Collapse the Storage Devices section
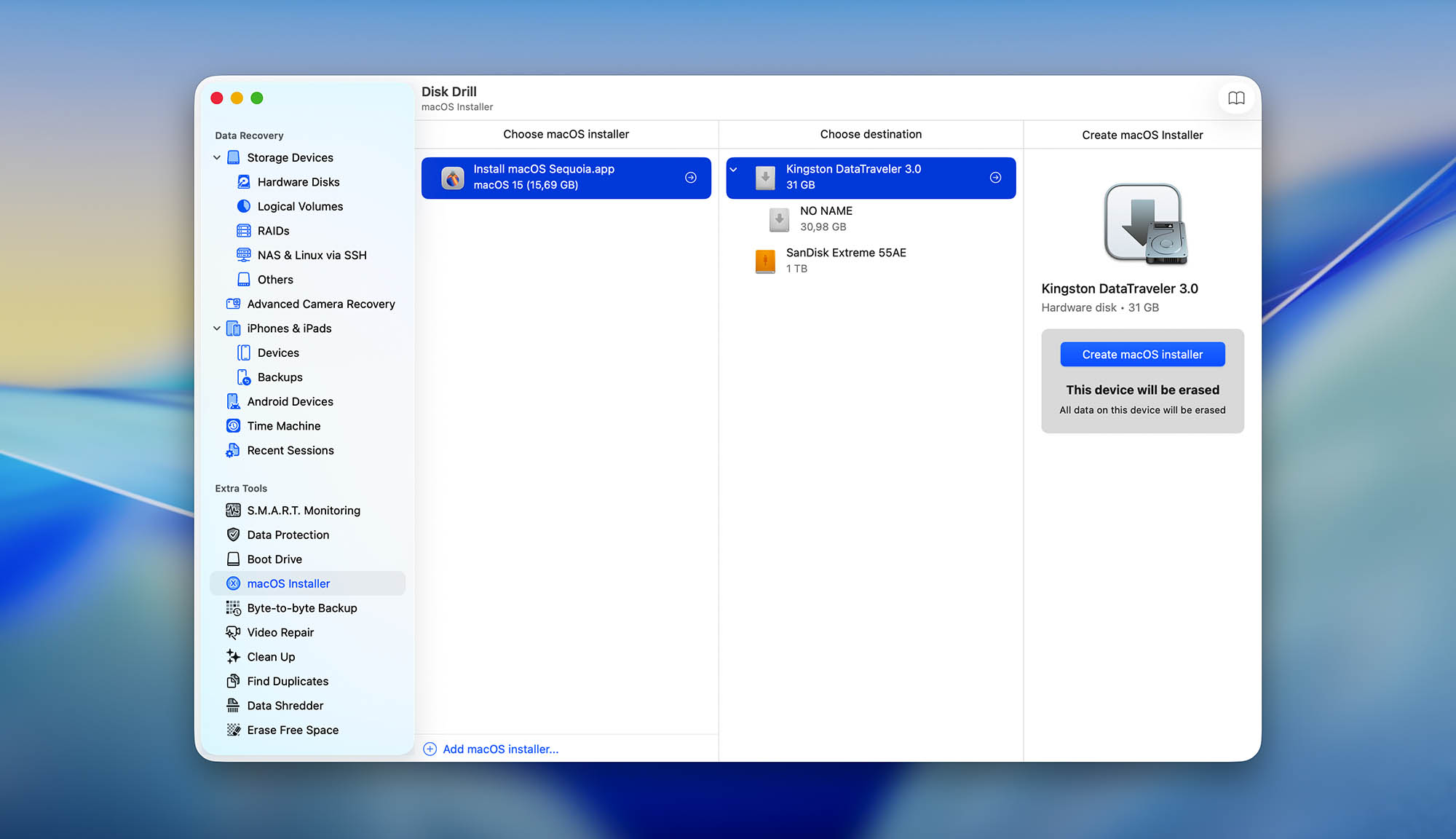This screenshot has width=1456, height=839. (x=216, y=157)
